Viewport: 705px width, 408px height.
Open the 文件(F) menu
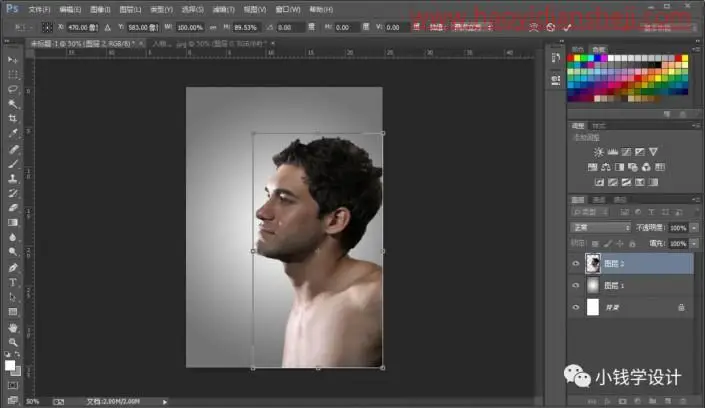(39, 9)
